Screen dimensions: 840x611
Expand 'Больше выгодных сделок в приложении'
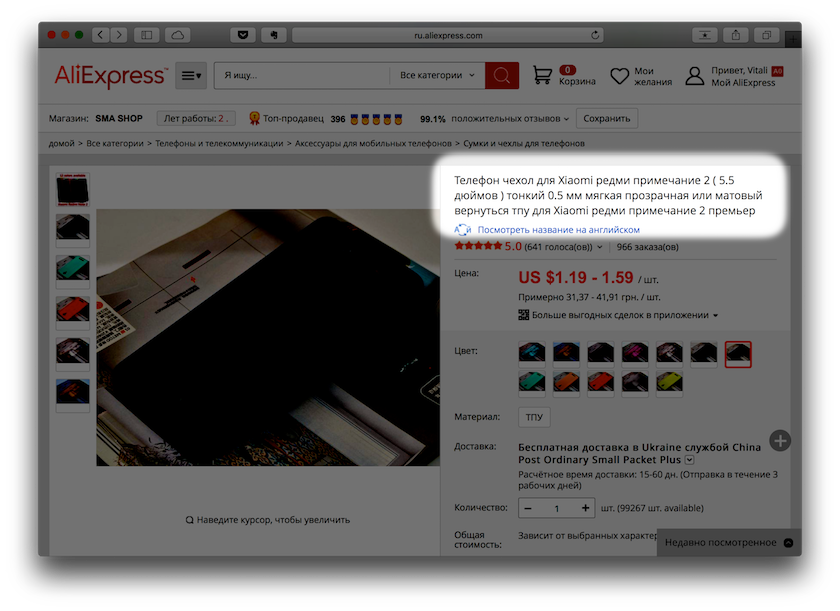coord(618,315)
